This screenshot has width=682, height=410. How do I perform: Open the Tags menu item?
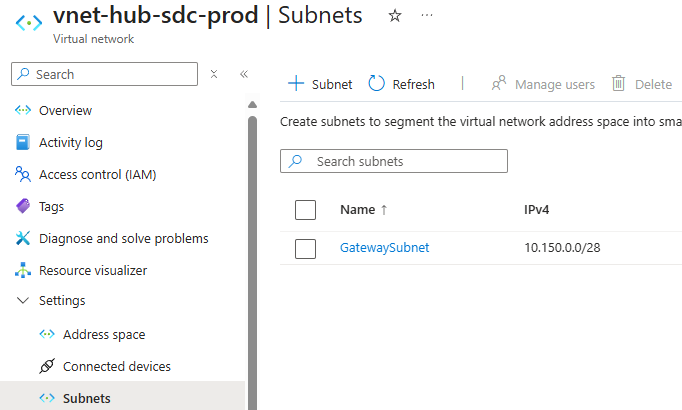tap(51, 207)
